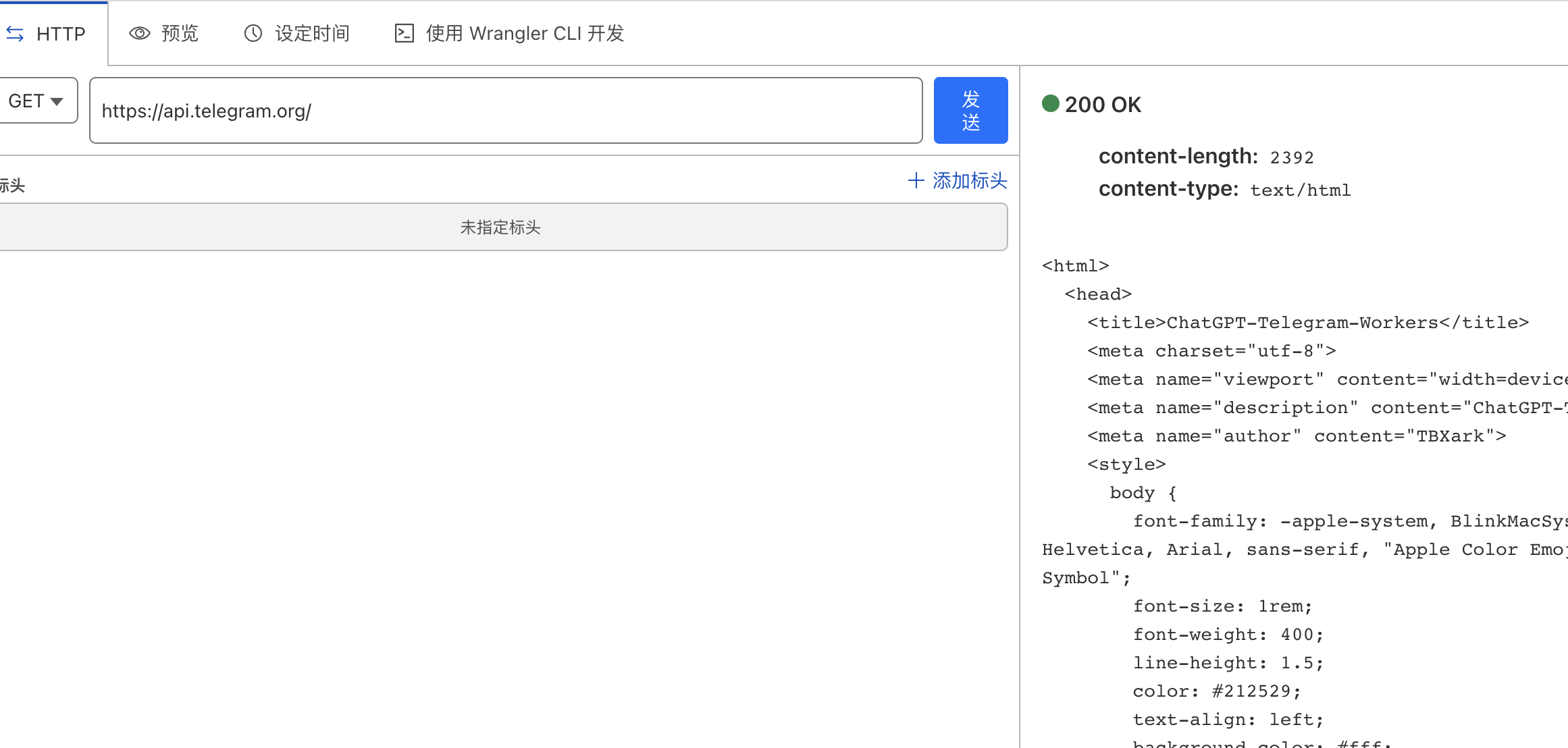Viewport: 1568px width, 748px height.
Task: Click the green status dot beside 200 OK
Action: coord(1050,103)
